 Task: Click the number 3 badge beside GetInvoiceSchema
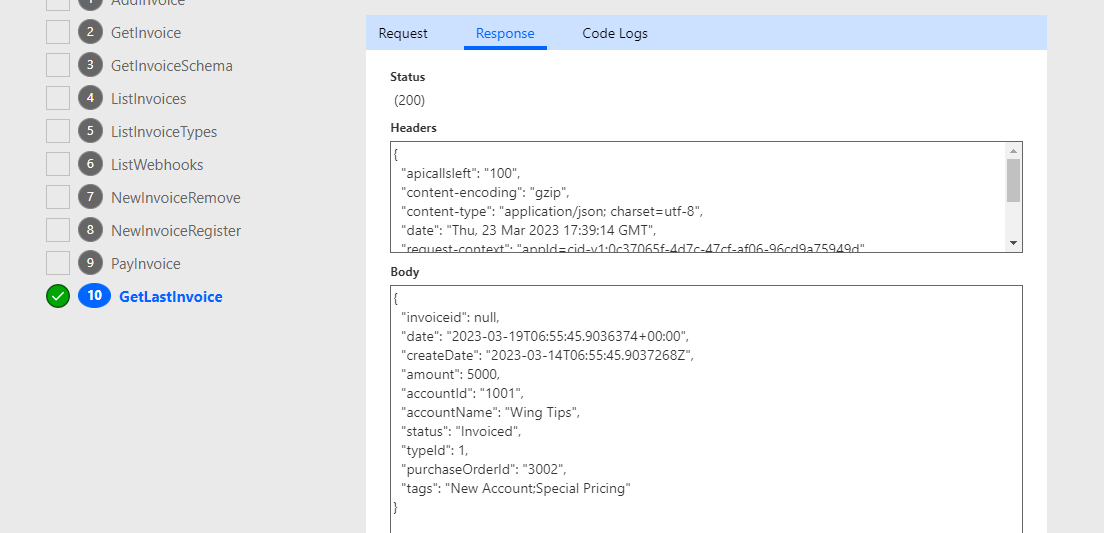click(91, 66)
